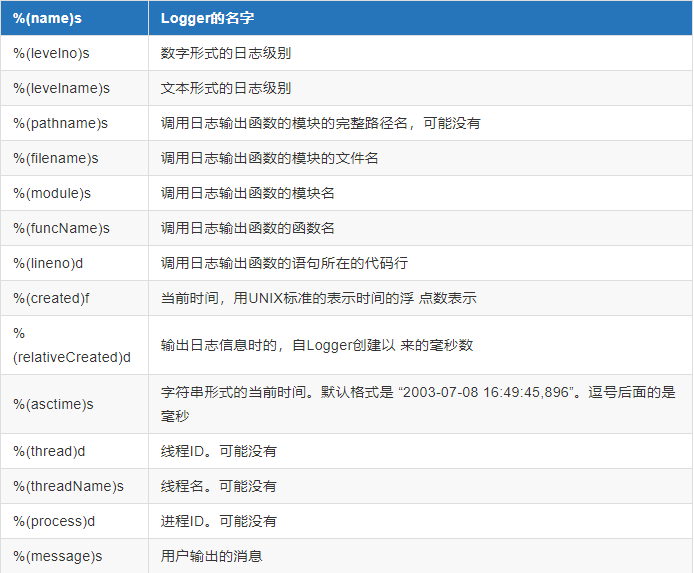Select the '%(lineno)d' cell
The width and height of the screenshot is (694, 573).
[74, 263]
